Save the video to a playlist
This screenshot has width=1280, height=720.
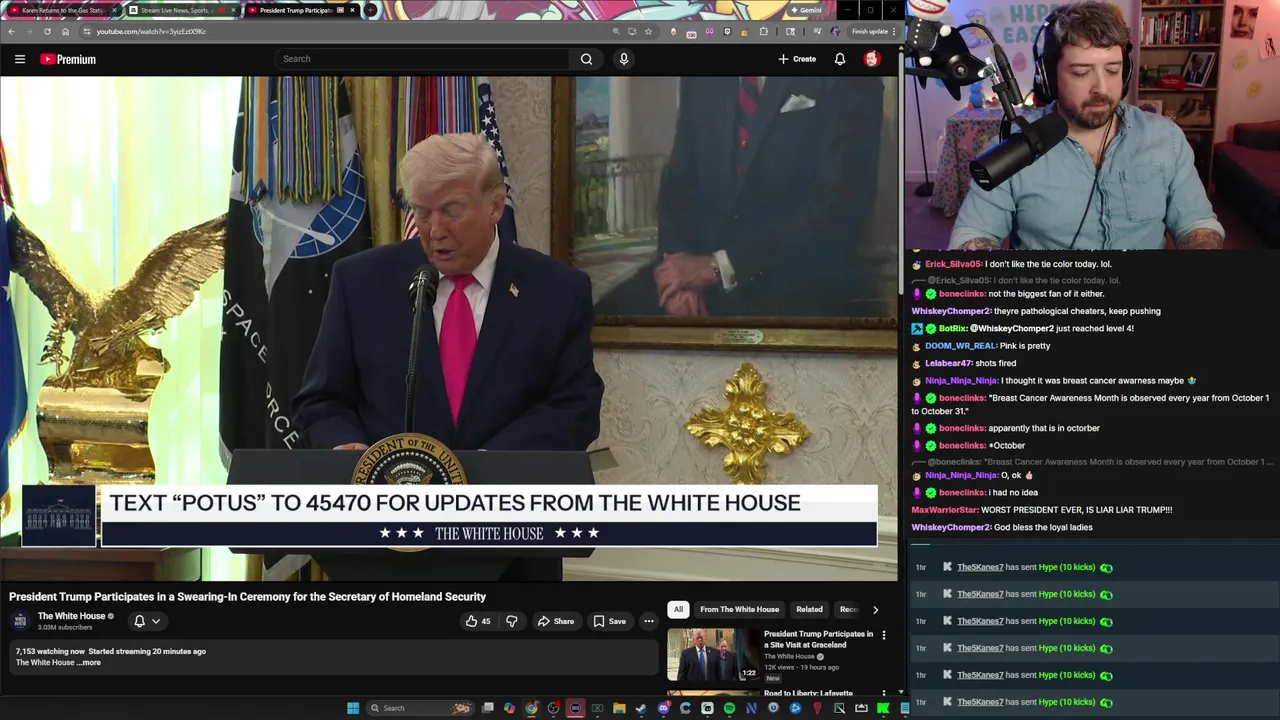tap(609, 621)
